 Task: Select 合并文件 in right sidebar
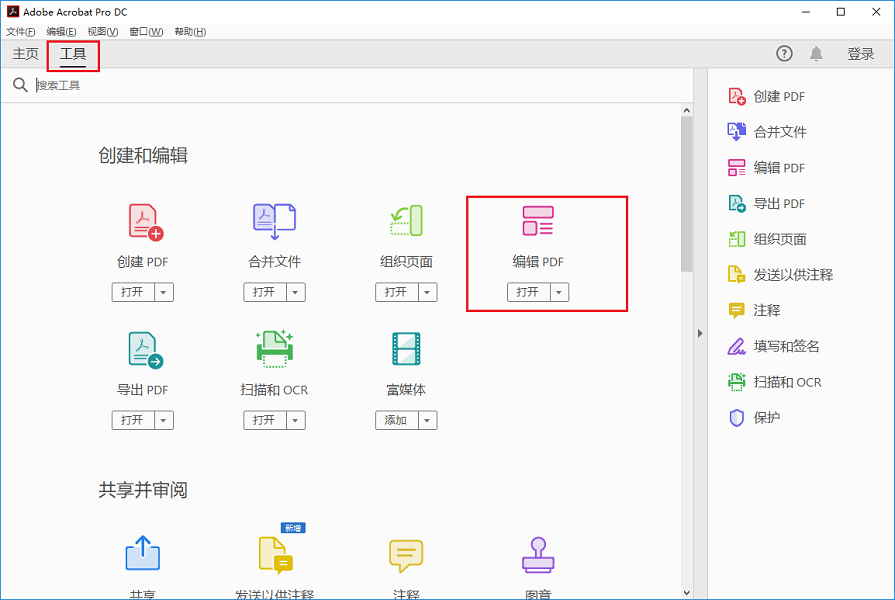[x=767, y=132]
